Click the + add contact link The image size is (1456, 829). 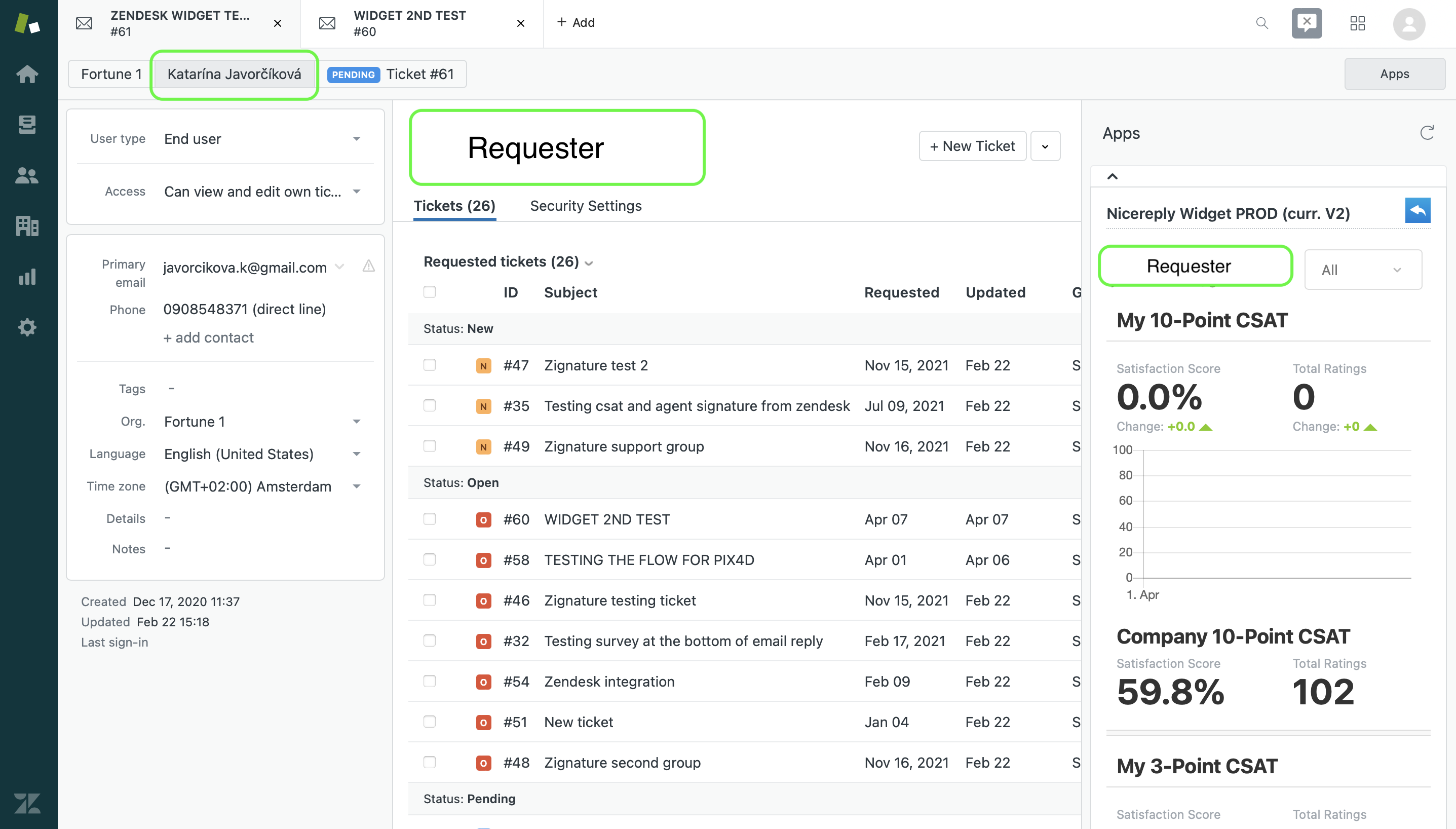tap(208, 337)
